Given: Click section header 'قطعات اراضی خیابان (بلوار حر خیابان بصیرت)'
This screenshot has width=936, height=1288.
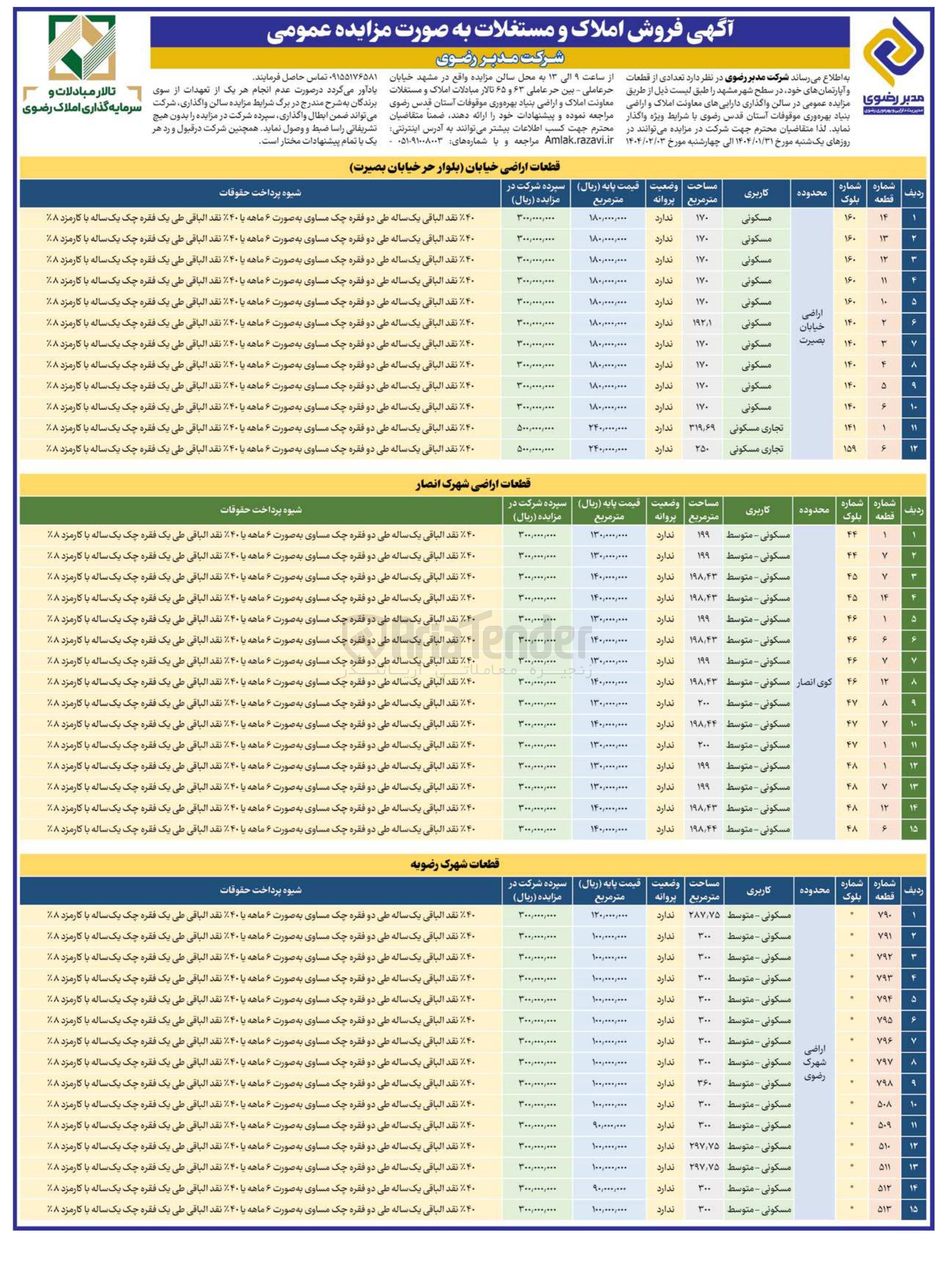Looking at the screenshot, I should click(x=454, y=166).
